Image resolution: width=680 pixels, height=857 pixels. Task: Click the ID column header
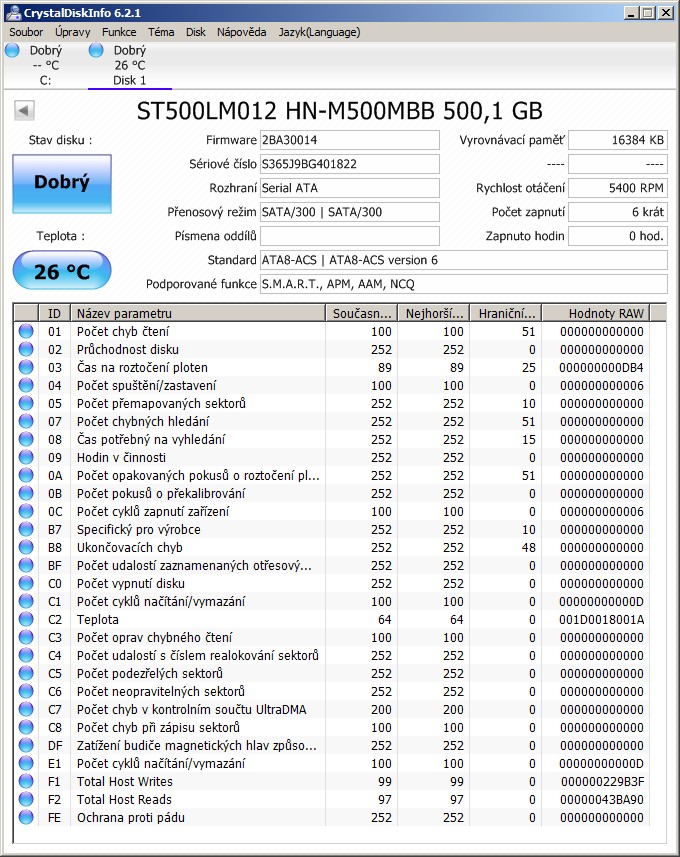(54, 313)
